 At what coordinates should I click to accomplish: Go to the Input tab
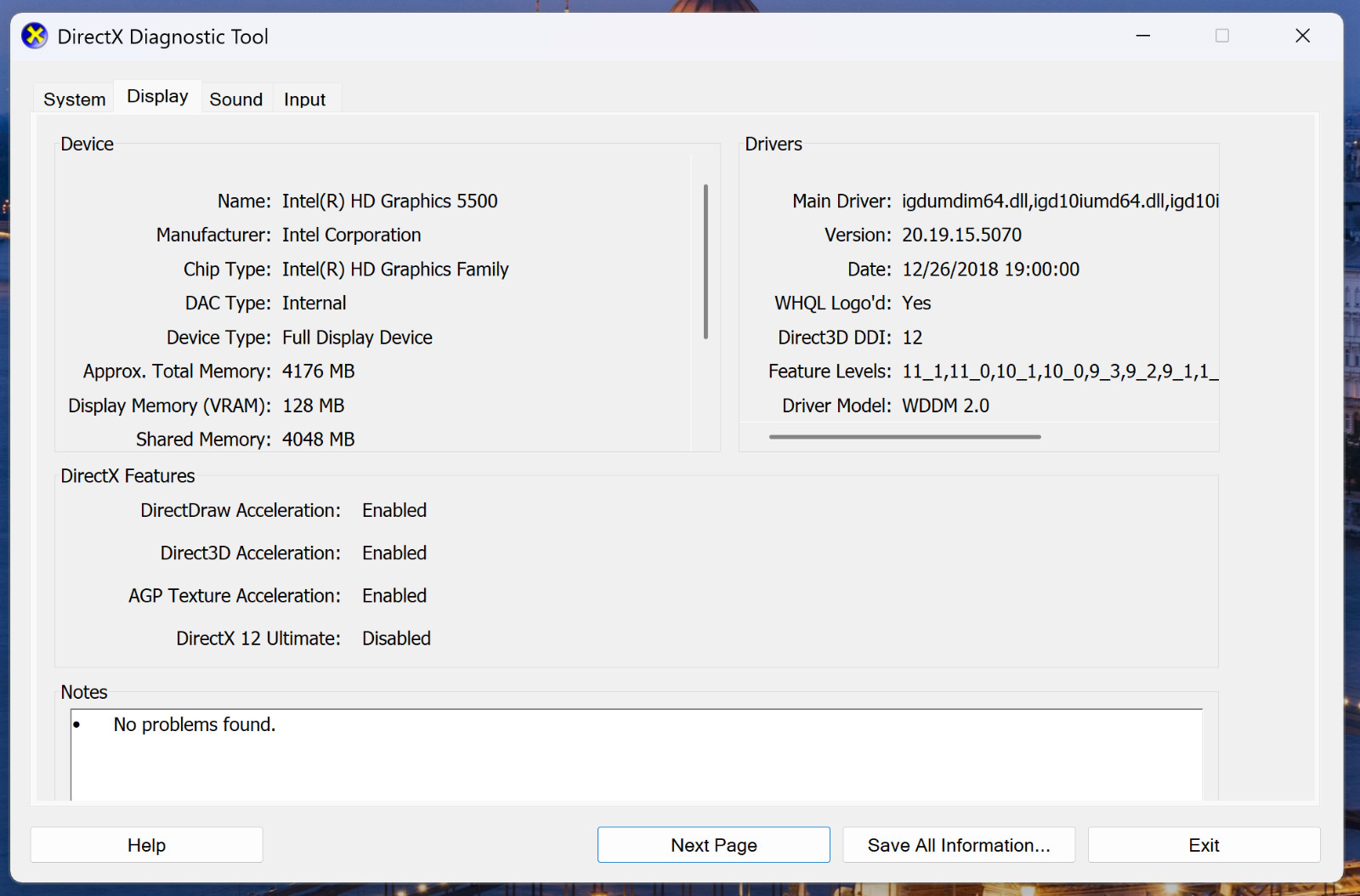coord(305,99)
